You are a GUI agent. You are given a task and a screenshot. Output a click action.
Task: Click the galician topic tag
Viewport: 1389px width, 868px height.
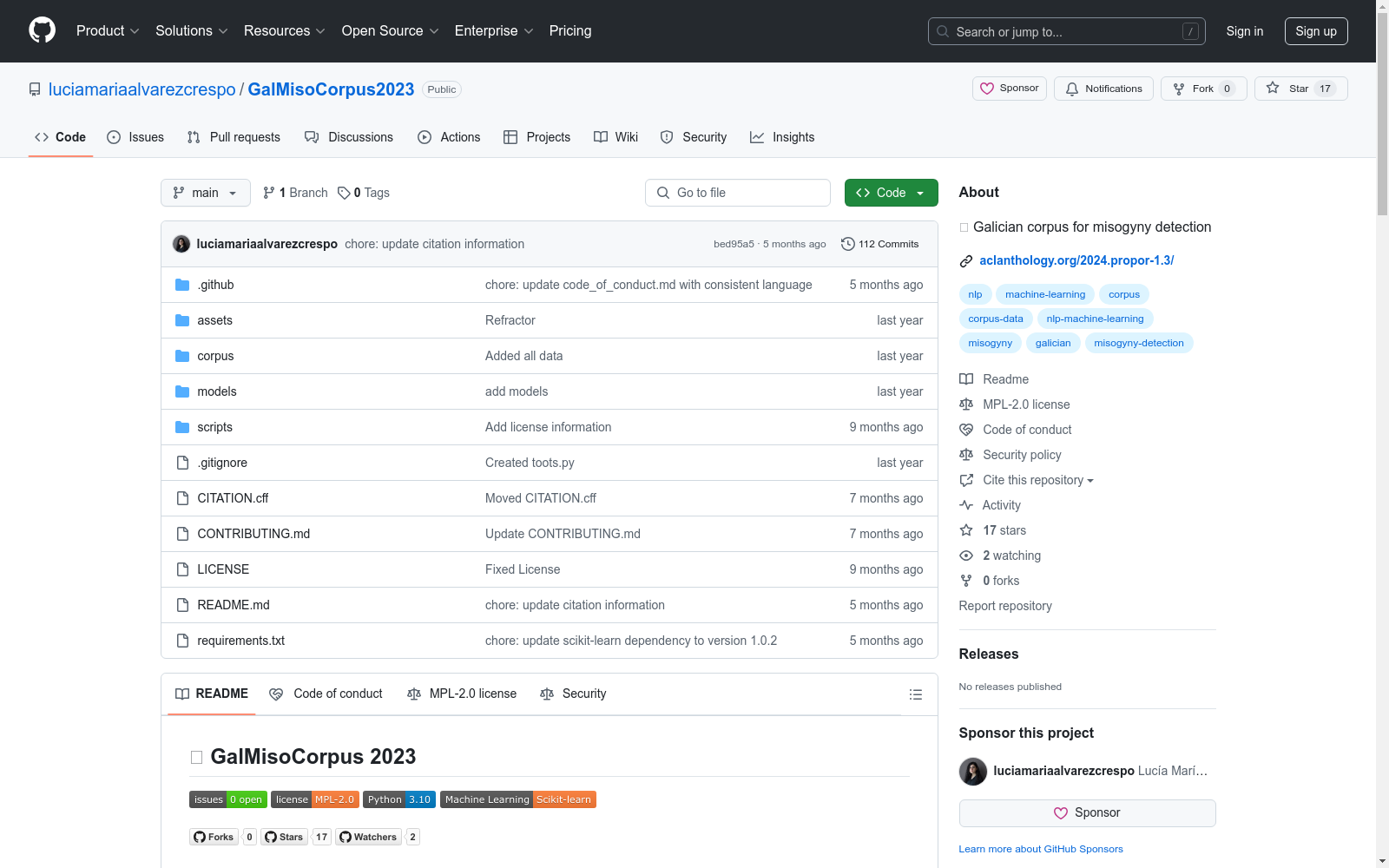[x=1053, y=343]
